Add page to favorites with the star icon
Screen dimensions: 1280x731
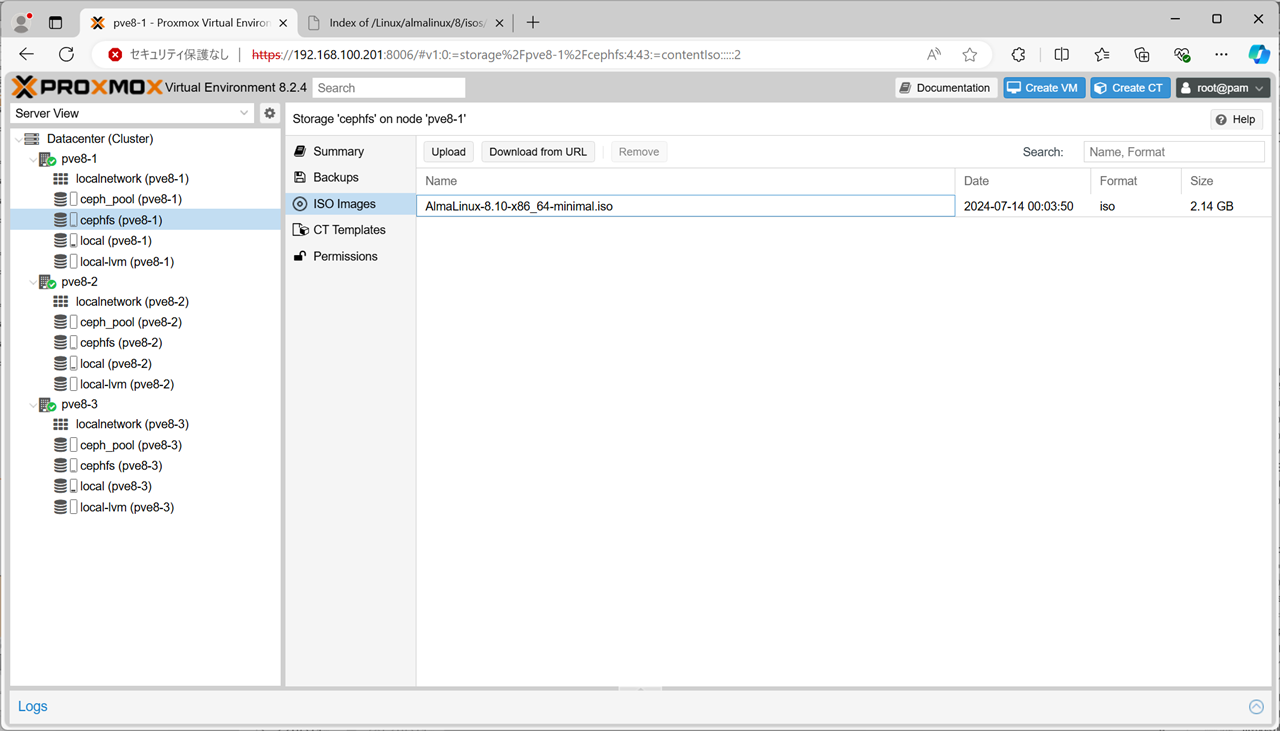(x=969, y=55)
